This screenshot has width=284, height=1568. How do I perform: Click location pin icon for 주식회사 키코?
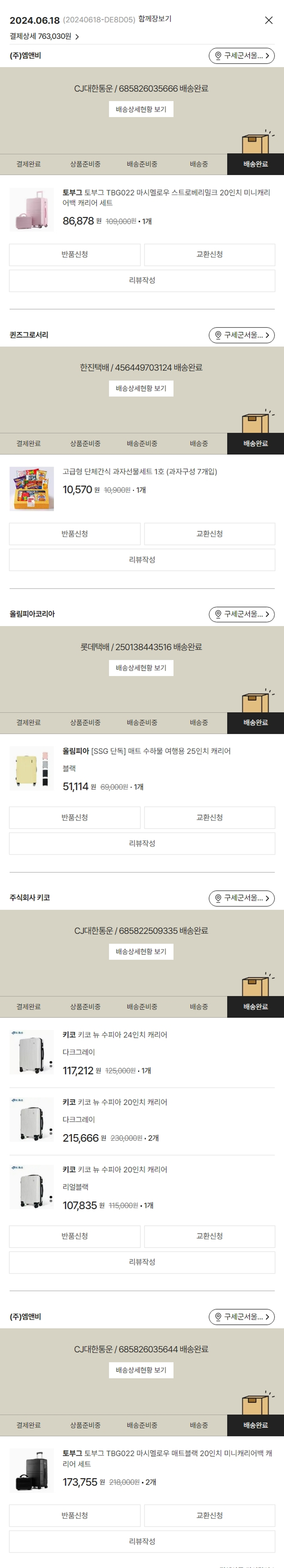tap(218, 898)
